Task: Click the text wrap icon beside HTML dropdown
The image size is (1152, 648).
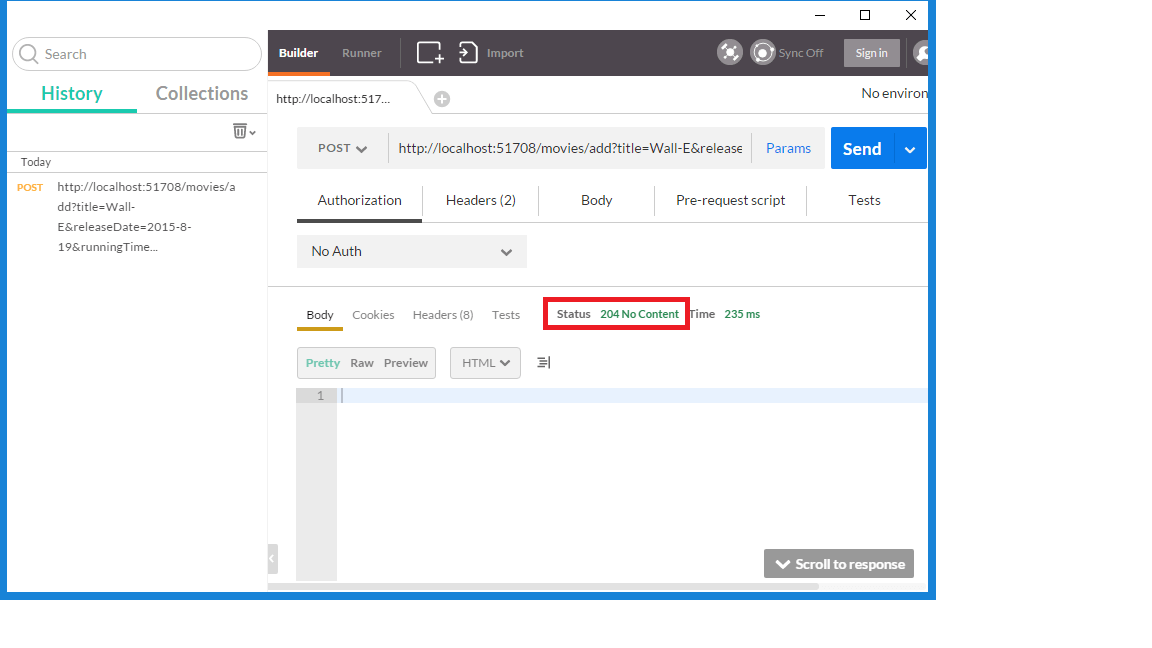Action: pos(543,362)
